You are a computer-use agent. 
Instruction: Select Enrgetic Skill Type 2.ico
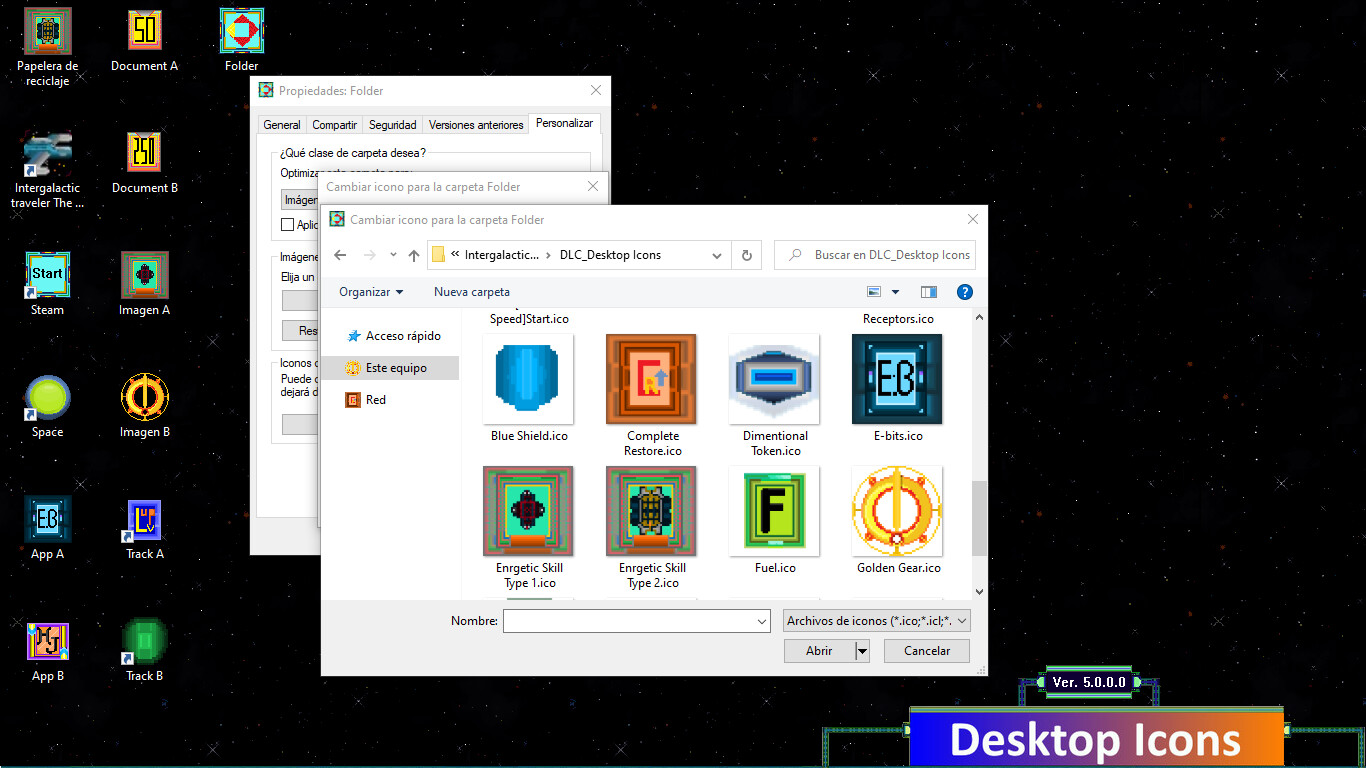tap(651, 511)
